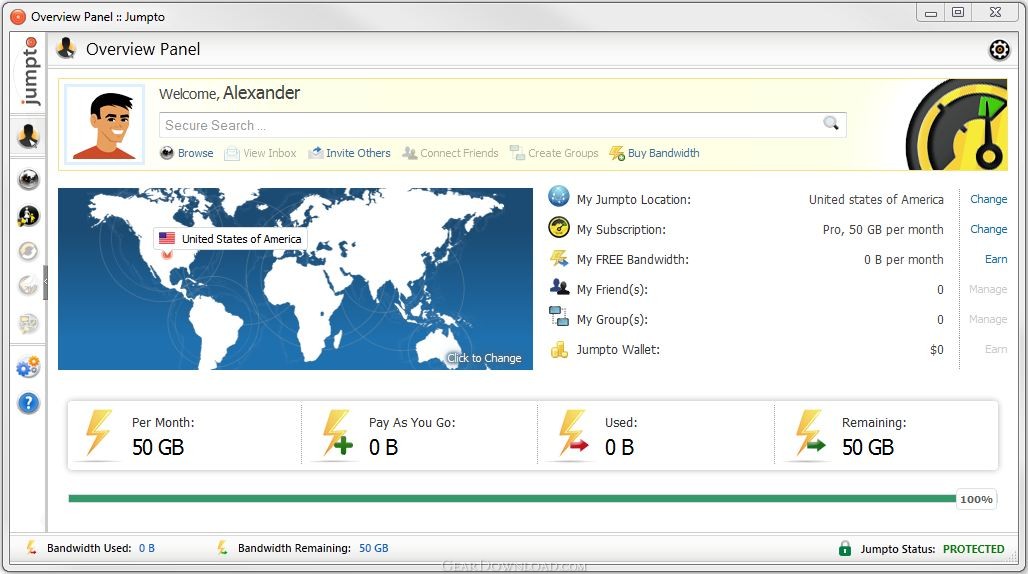1028x574 pixels.
Task: Click the Jumpto Wallet coins icon
Action: point(559,349)
